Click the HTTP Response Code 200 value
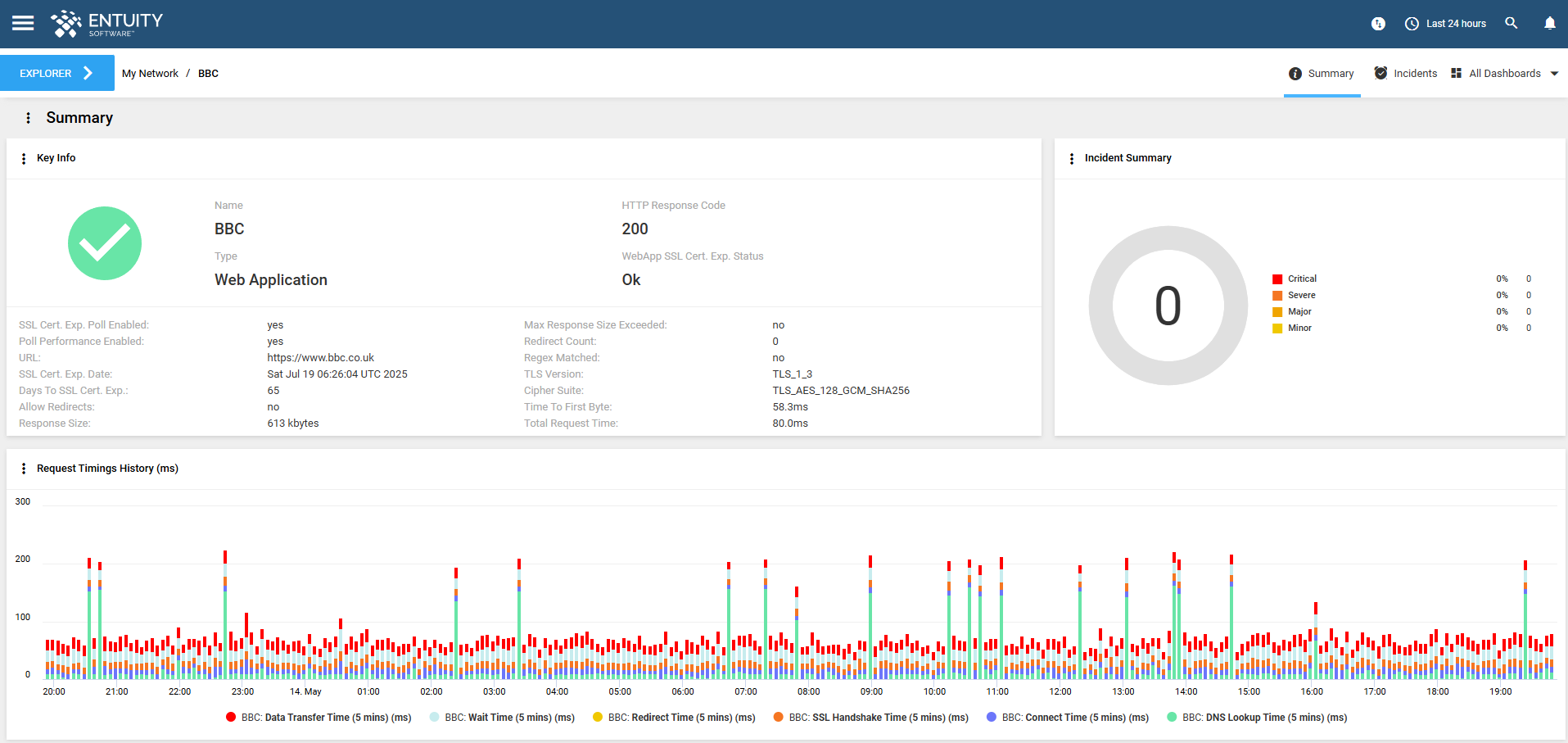 [635, 229]
